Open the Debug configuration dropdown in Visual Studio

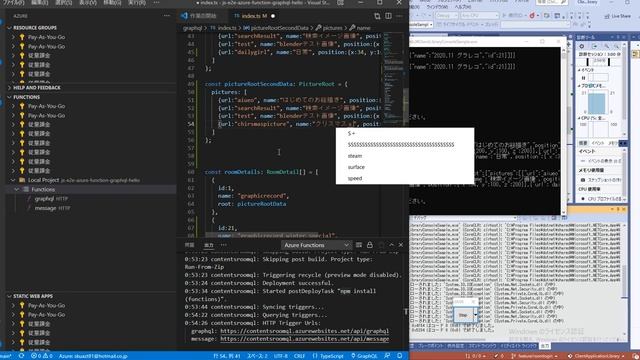click(x=446, y=16)
